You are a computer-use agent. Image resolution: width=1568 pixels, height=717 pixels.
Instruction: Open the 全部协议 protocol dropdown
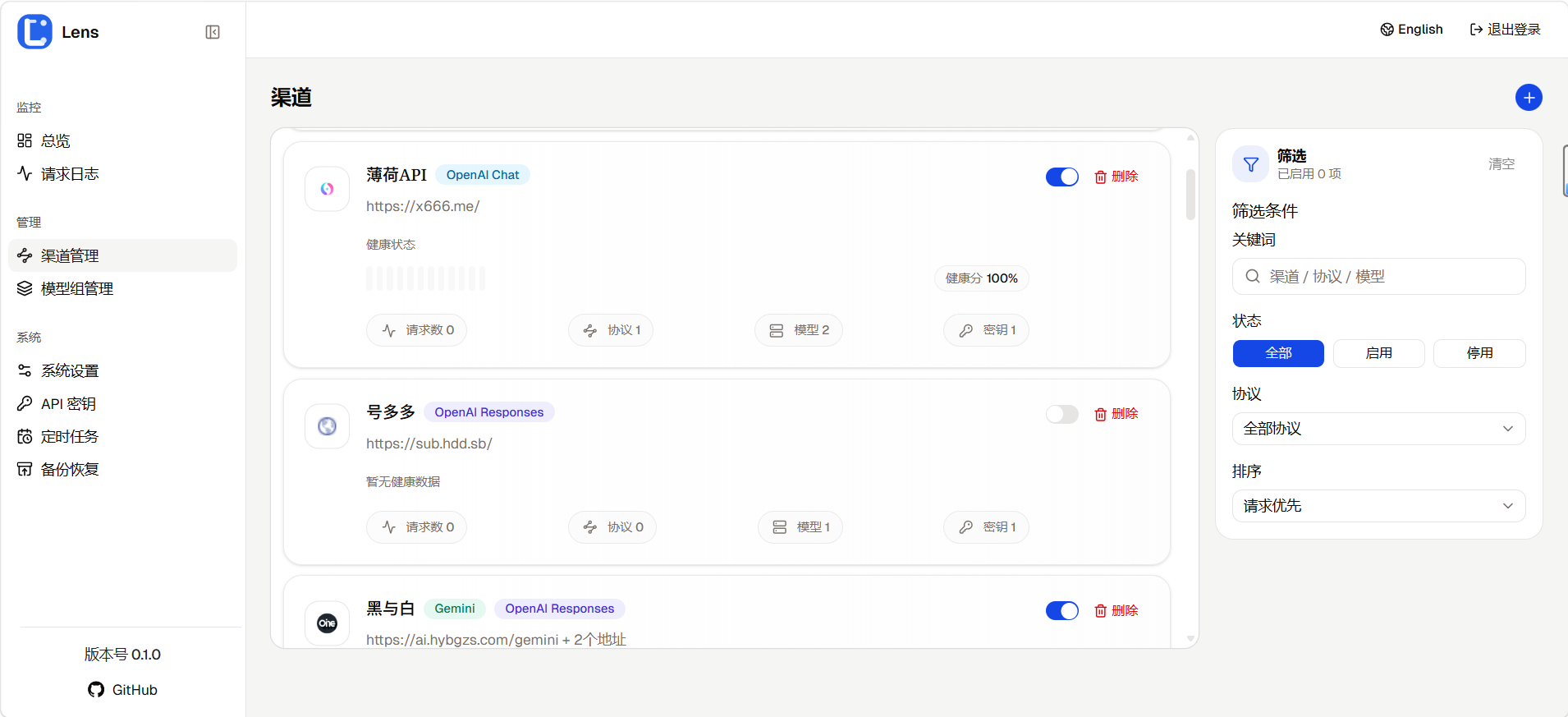pyautogui.click(x=1378, y=429)
